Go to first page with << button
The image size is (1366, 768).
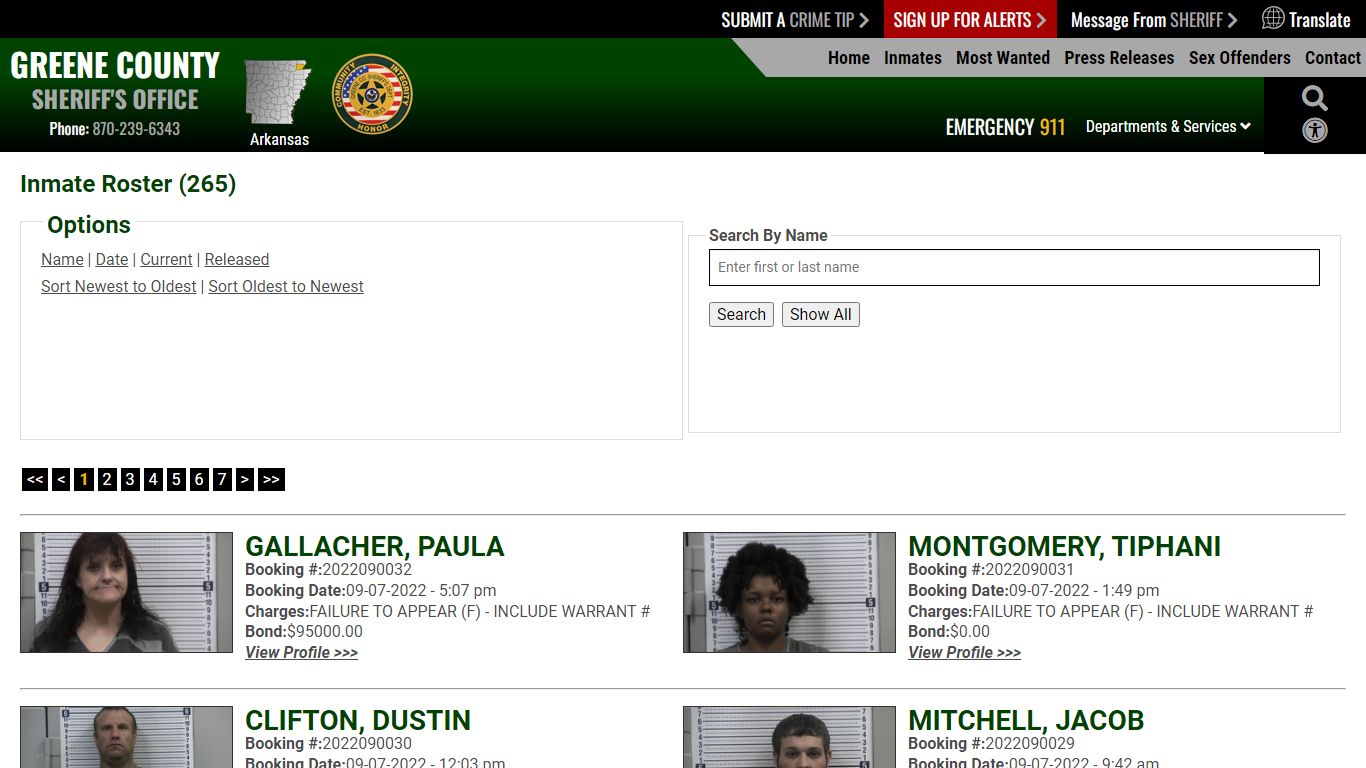tap(35, 479)
